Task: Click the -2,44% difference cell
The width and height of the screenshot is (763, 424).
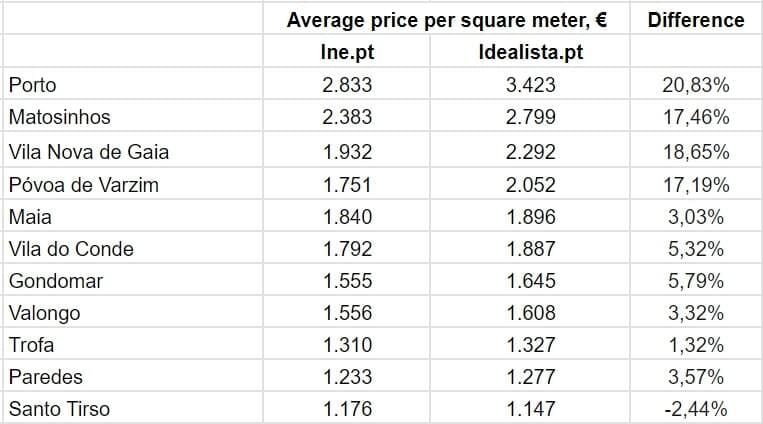Action: click(x=696, y=409)
